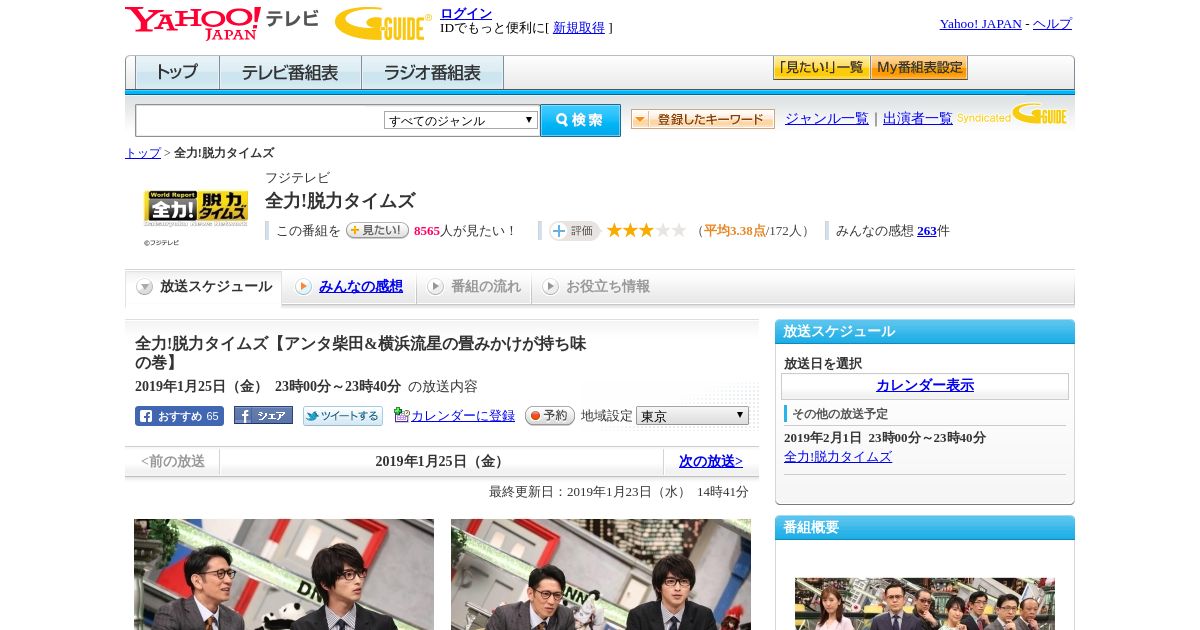Open the 263 みんなの感想 count link
Screen dimensions: 1200x630
[x=927, y=231]
